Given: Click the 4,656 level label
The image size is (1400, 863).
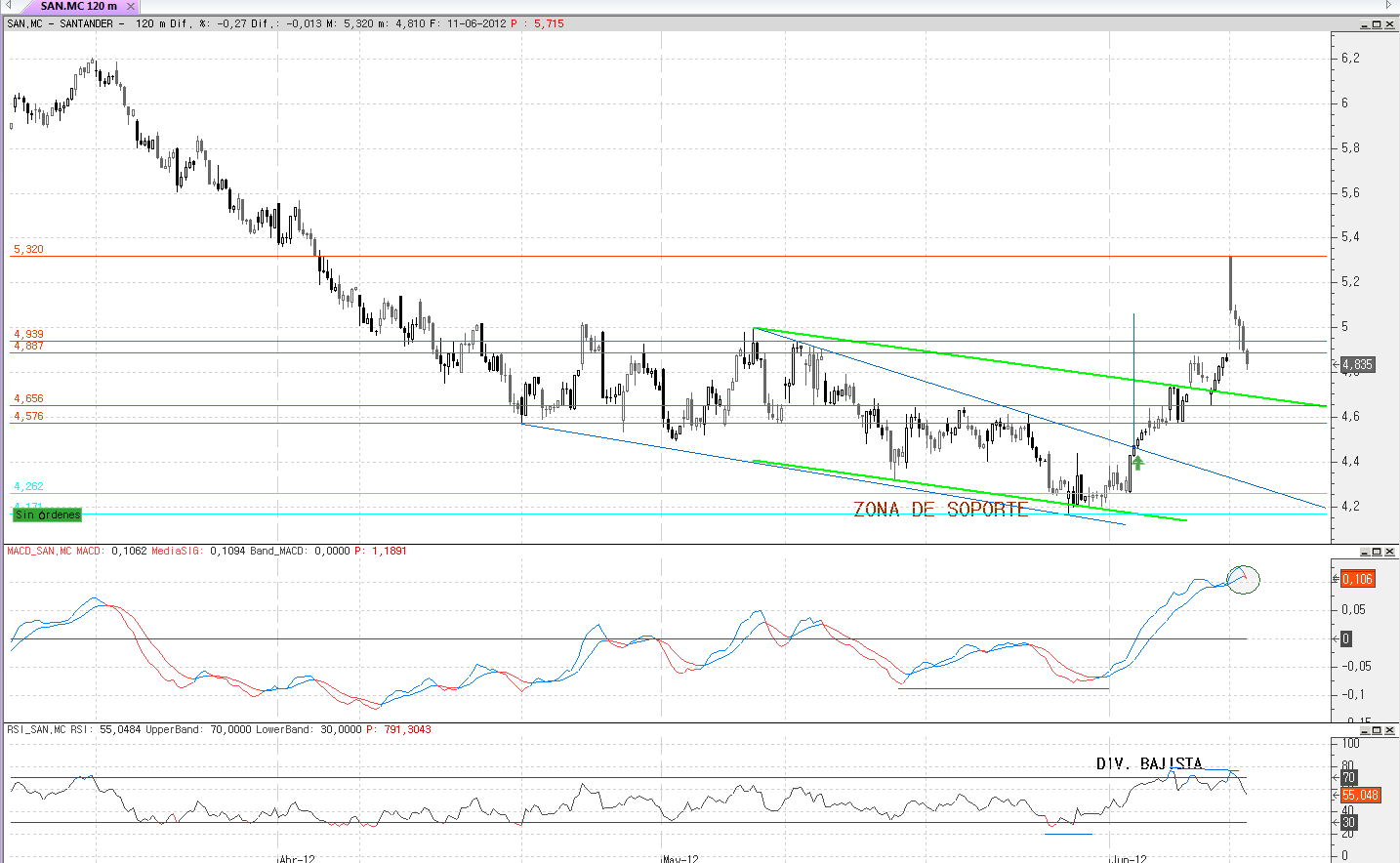Looking at the screenshot, I should tap(28, 398).
